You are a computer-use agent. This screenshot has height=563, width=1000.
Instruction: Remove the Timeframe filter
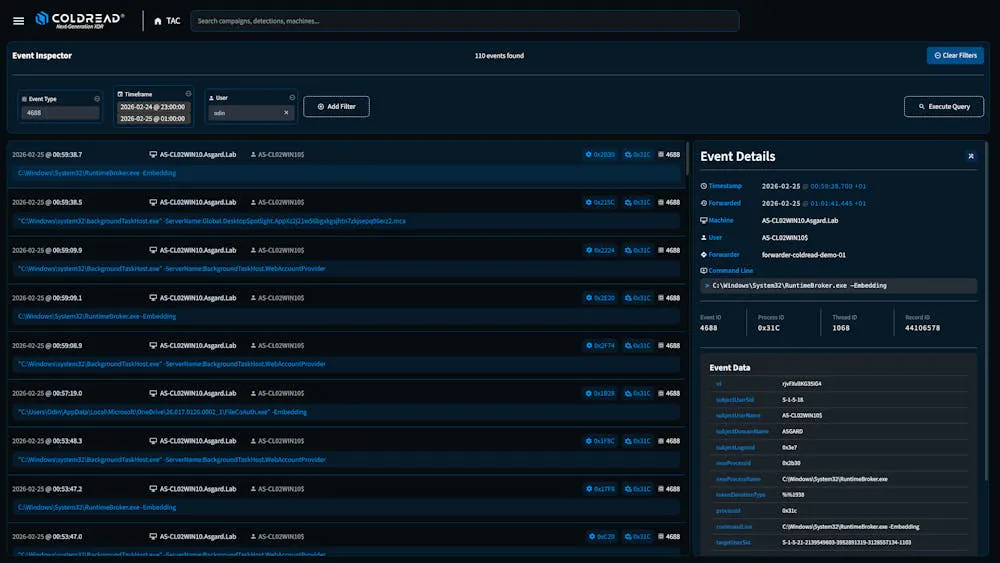coord(188,94)
